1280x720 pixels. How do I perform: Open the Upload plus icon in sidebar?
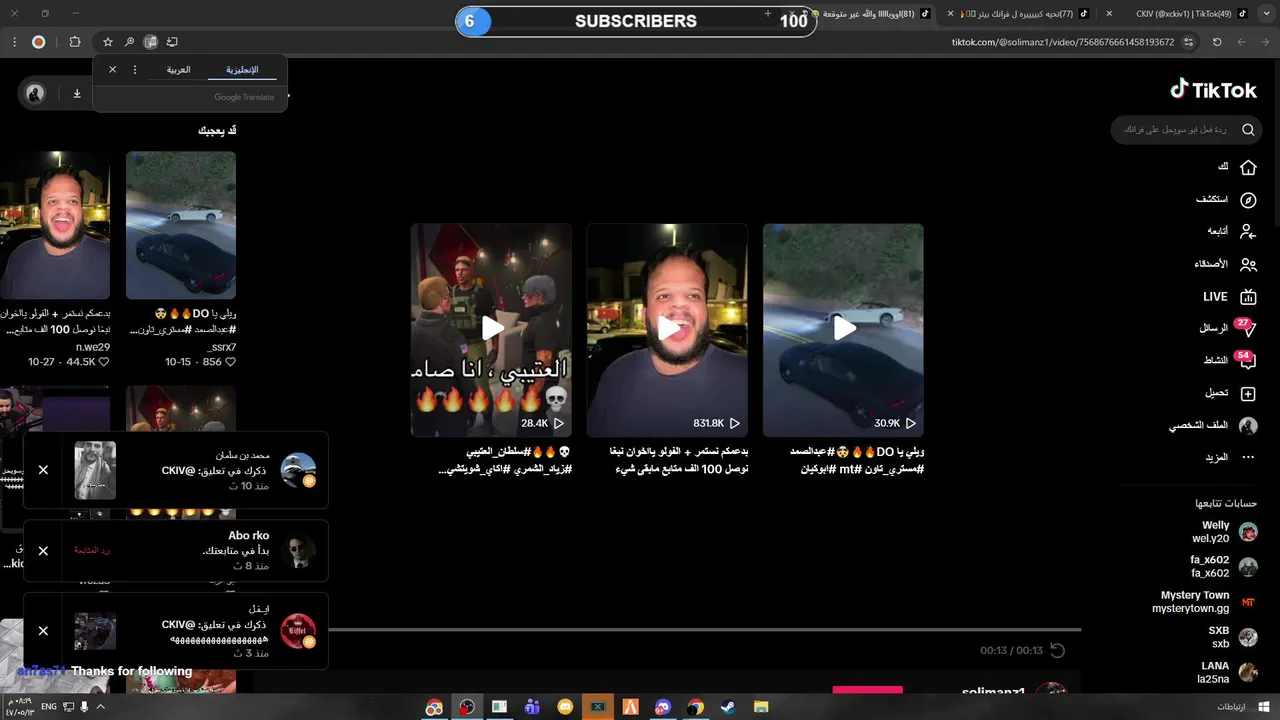1248,394
